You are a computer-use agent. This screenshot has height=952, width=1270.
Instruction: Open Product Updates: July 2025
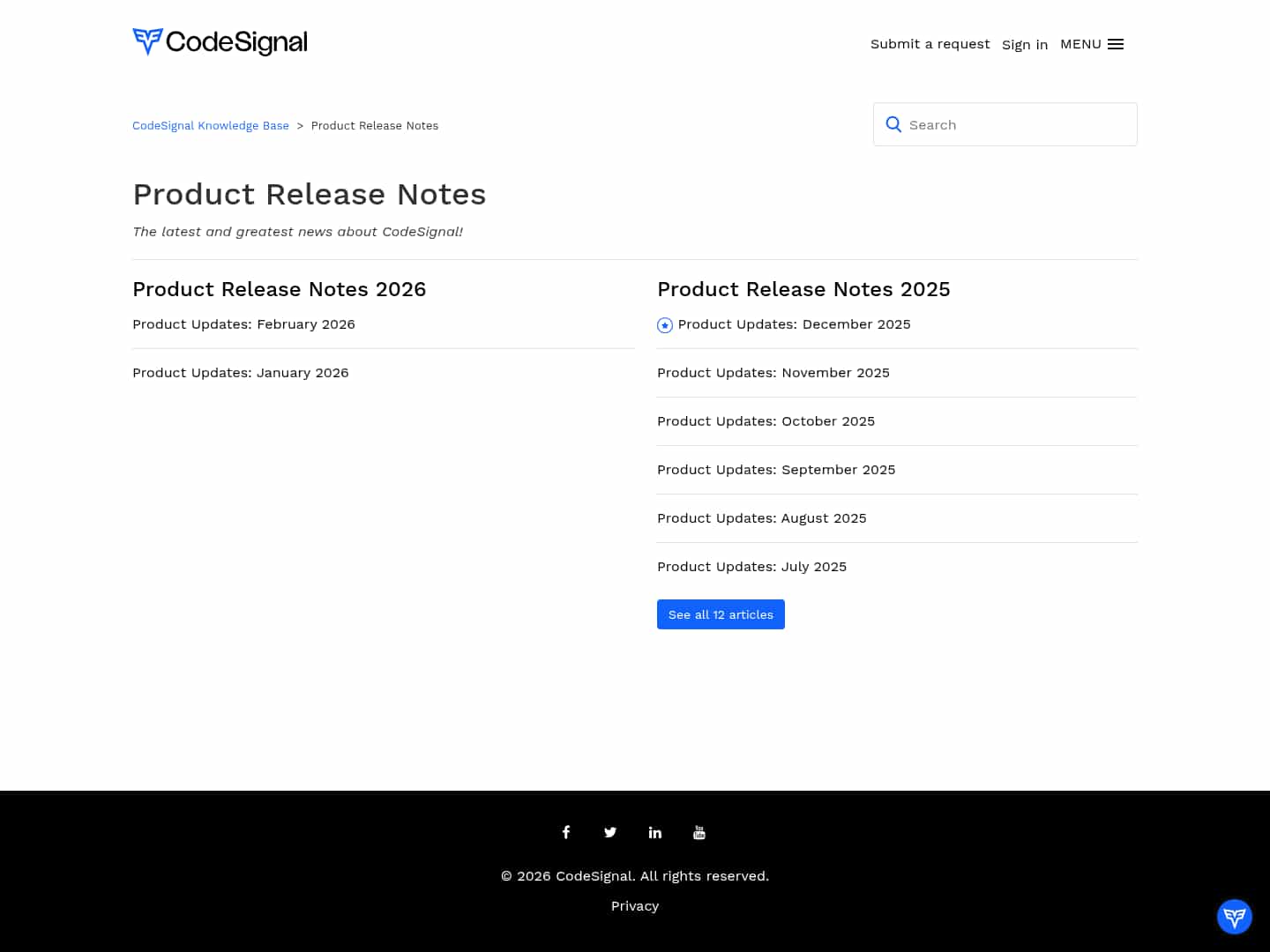tap(751, 567)
